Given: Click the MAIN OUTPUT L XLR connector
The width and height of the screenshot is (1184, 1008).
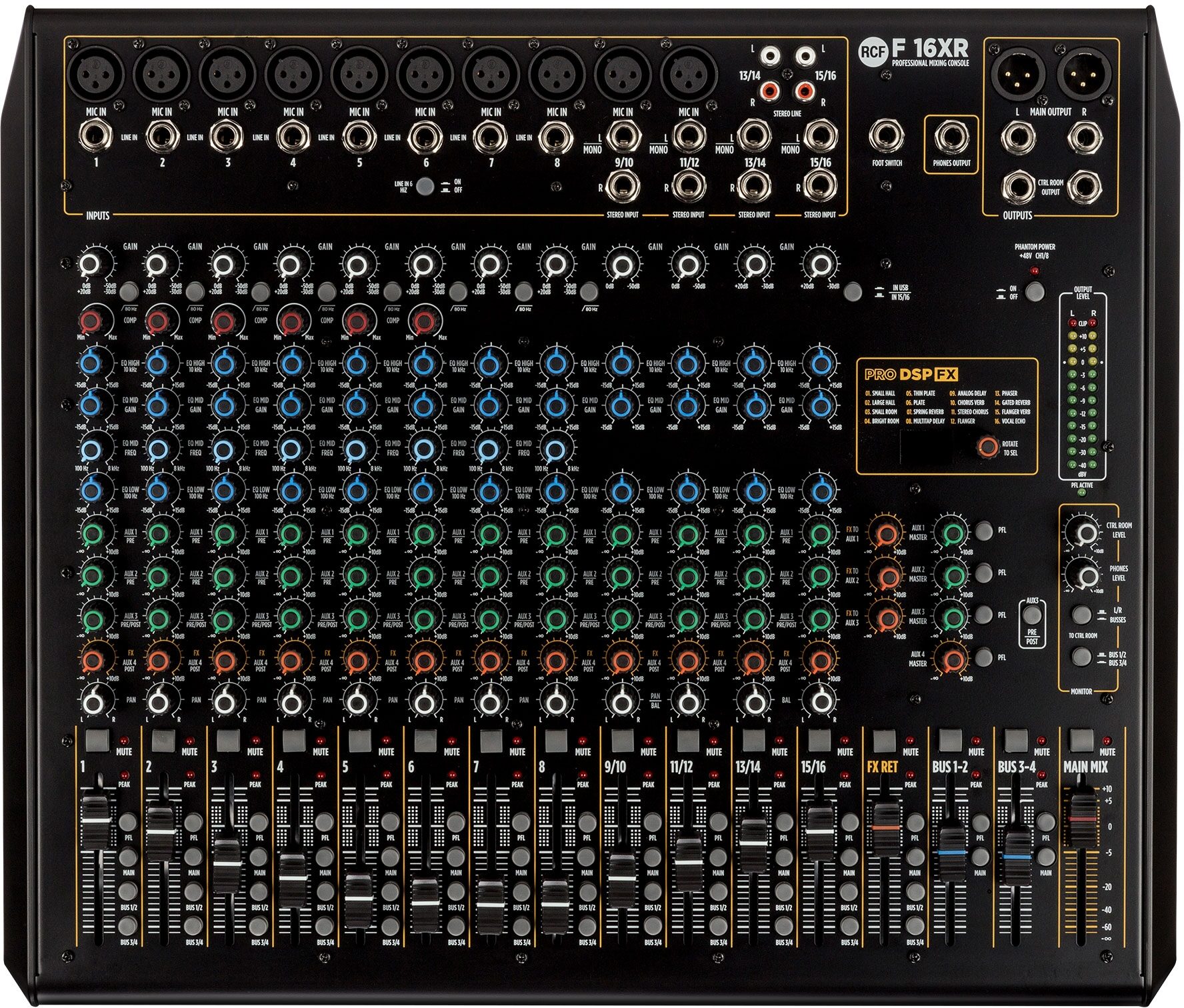Looking at the screenshot, I should coord(1017,75).
